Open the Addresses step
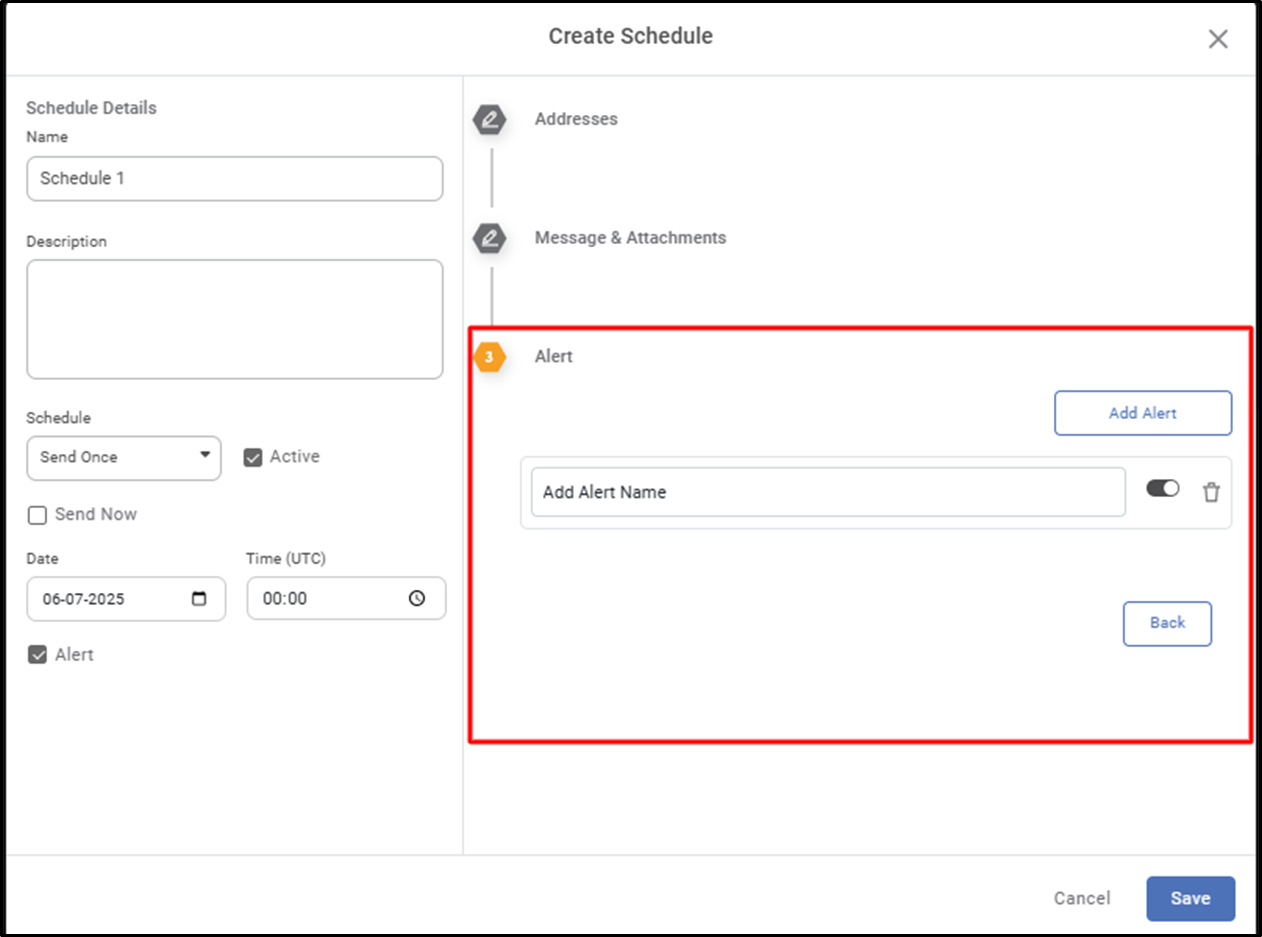This screenshot has height=937, width=1262. point(576,119)
